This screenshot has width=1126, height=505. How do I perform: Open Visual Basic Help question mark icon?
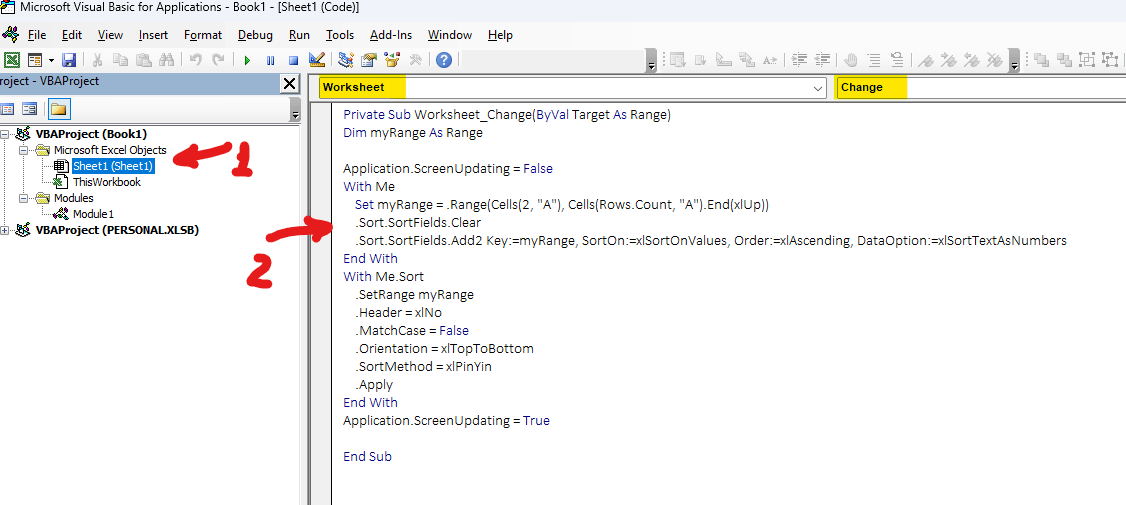[x=444, y=60]
